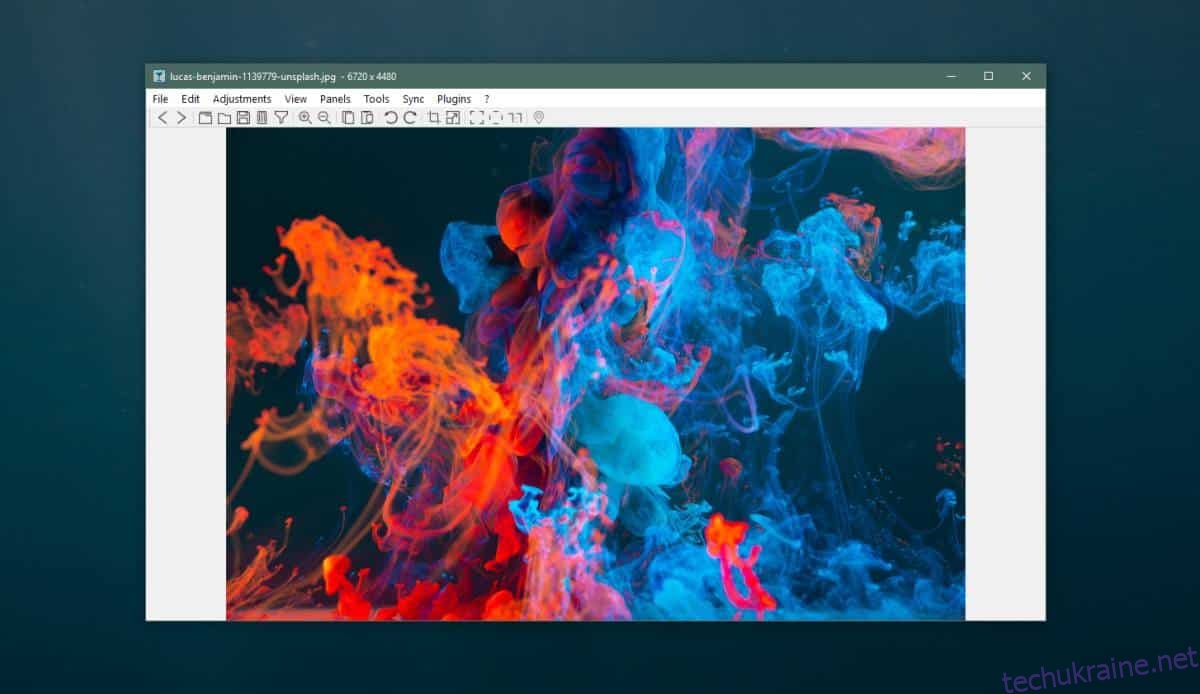Open the ? help menu

[x=487, y=99]
